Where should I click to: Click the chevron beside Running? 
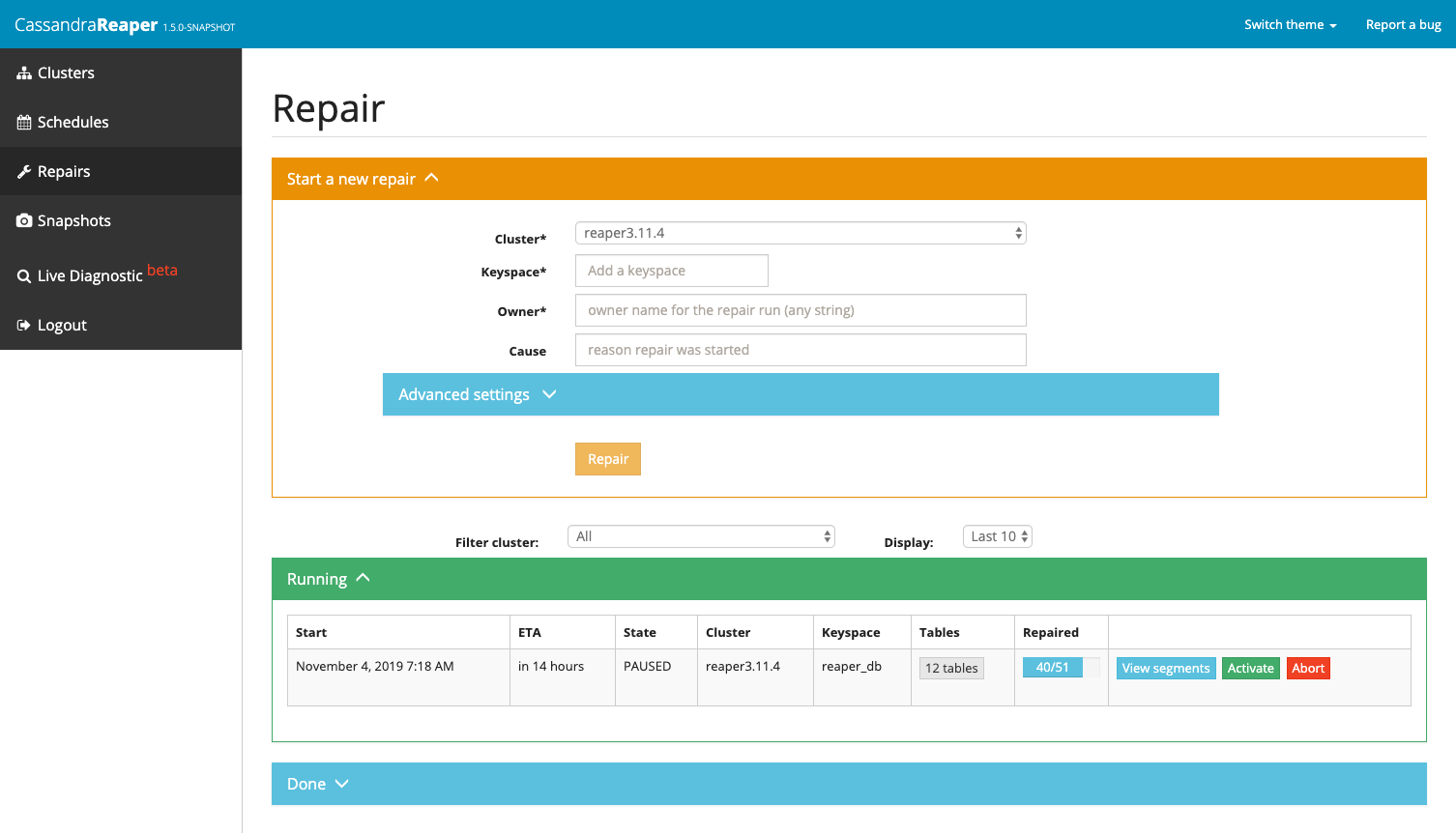click(x=364, y=578)
